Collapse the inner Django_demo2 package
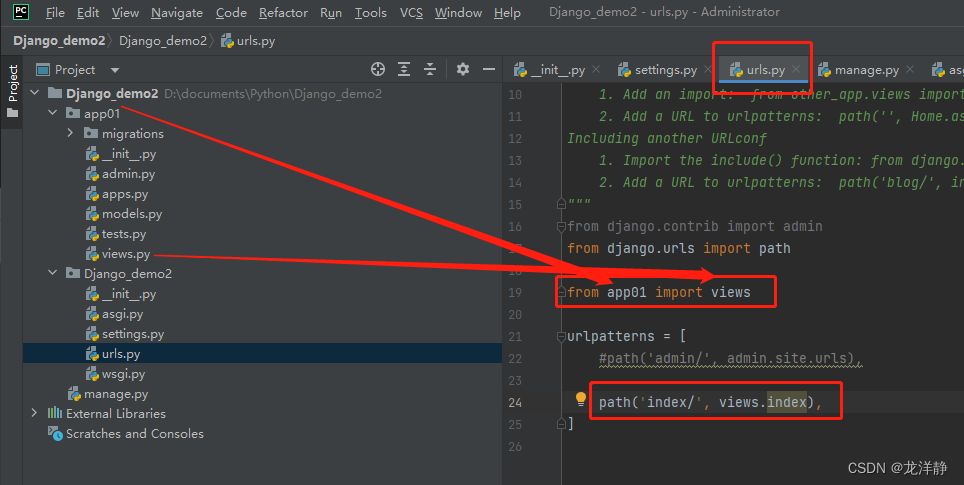The height and width of the screenshot is (485, 964). coord(53,273)
